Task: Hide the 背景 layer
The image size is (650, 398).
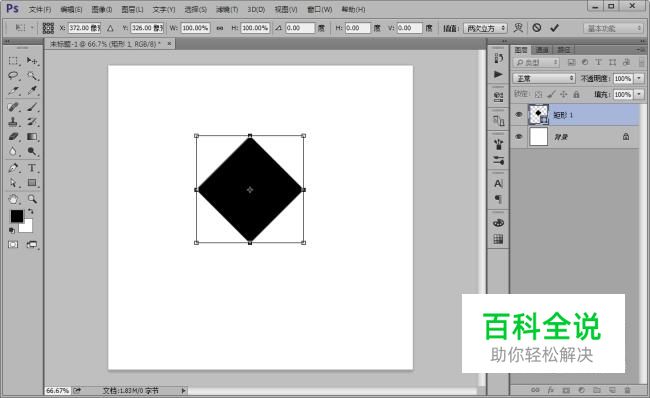Action: coord(519,137)
